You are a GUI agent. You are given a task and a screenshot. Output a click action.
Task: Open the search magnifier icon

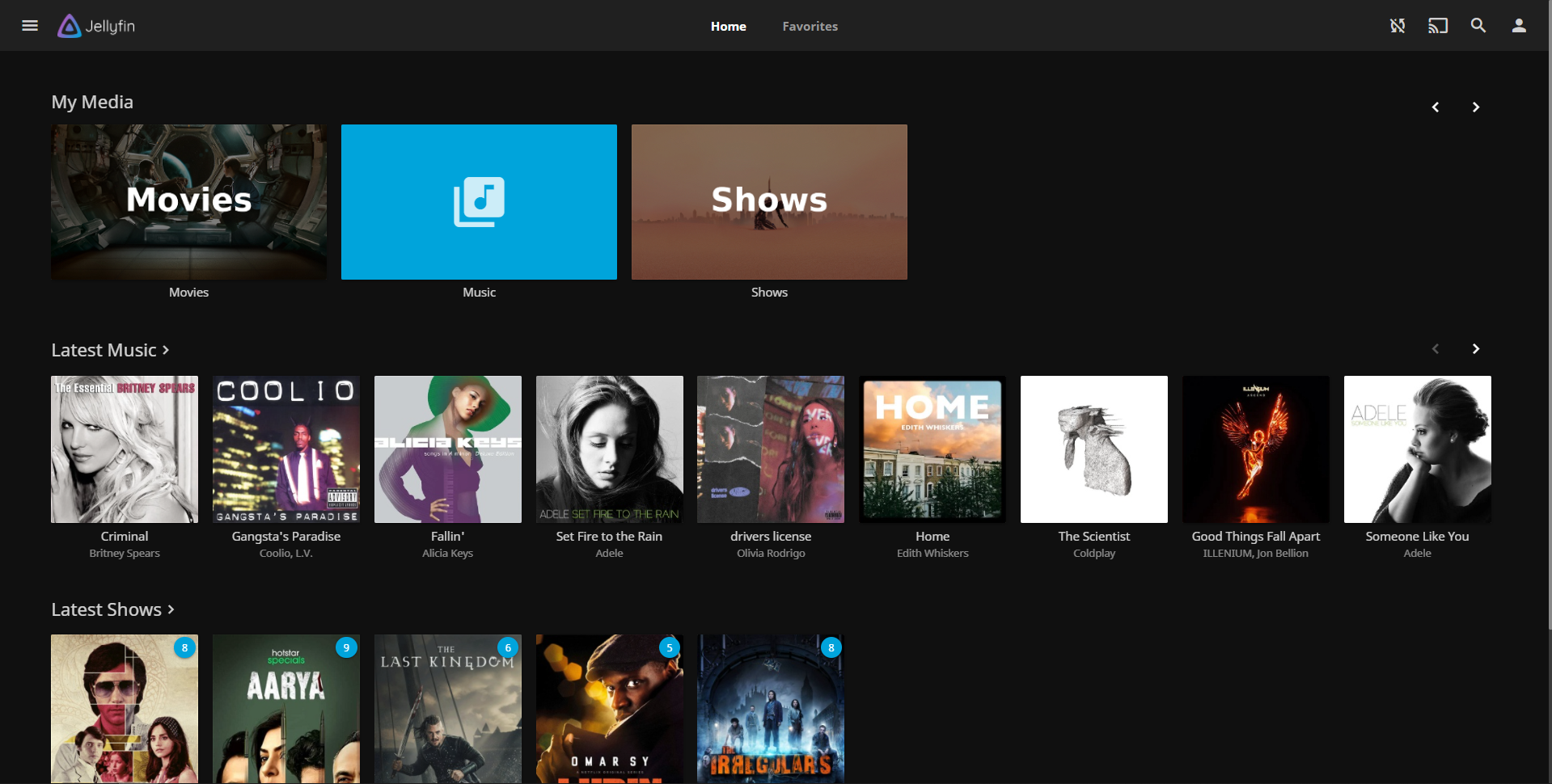tap(1478, 26)
